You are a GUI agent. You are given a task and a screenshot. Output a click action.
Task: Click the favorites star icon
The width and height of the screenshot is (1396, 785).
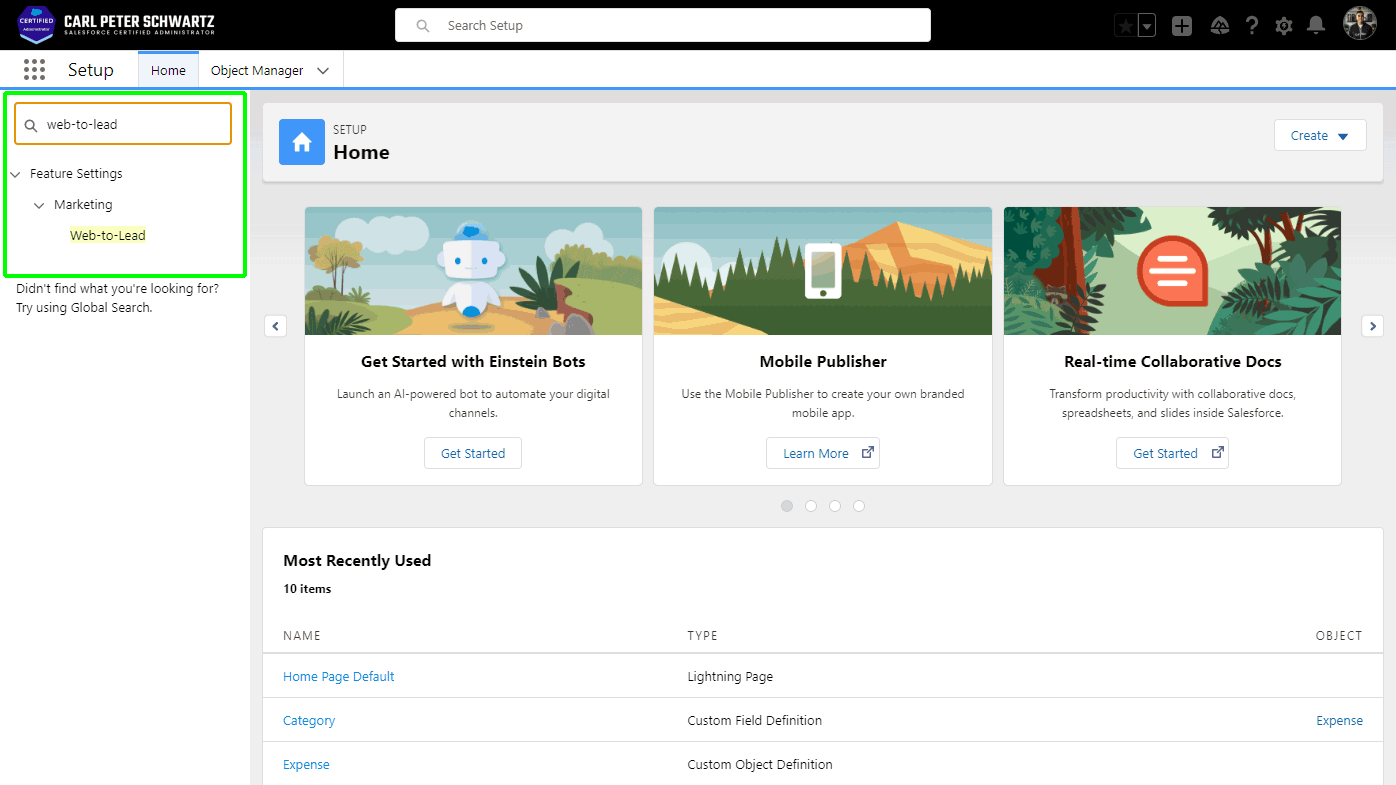pyautogui.click(x=1125, y=26)
